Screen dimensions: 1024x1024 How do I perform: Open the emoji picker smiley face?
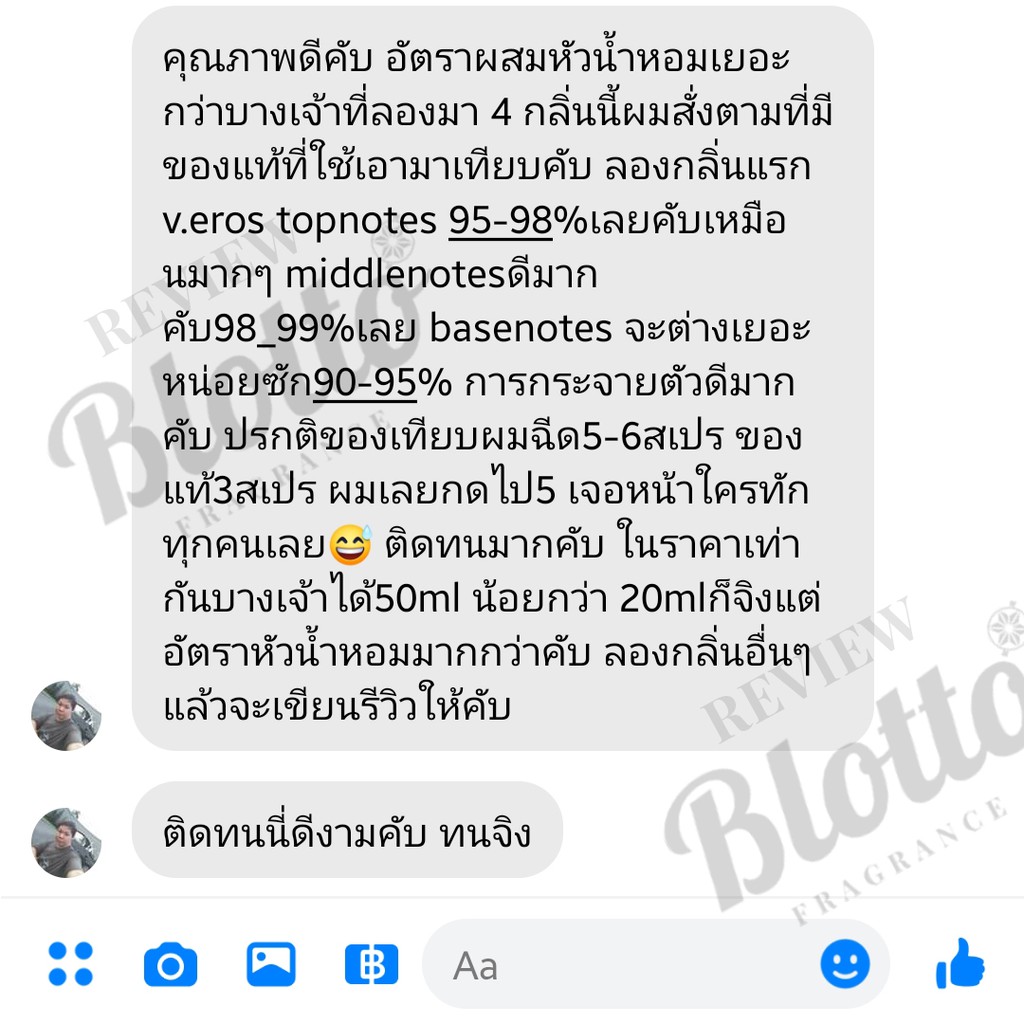(x=845, y=964)
